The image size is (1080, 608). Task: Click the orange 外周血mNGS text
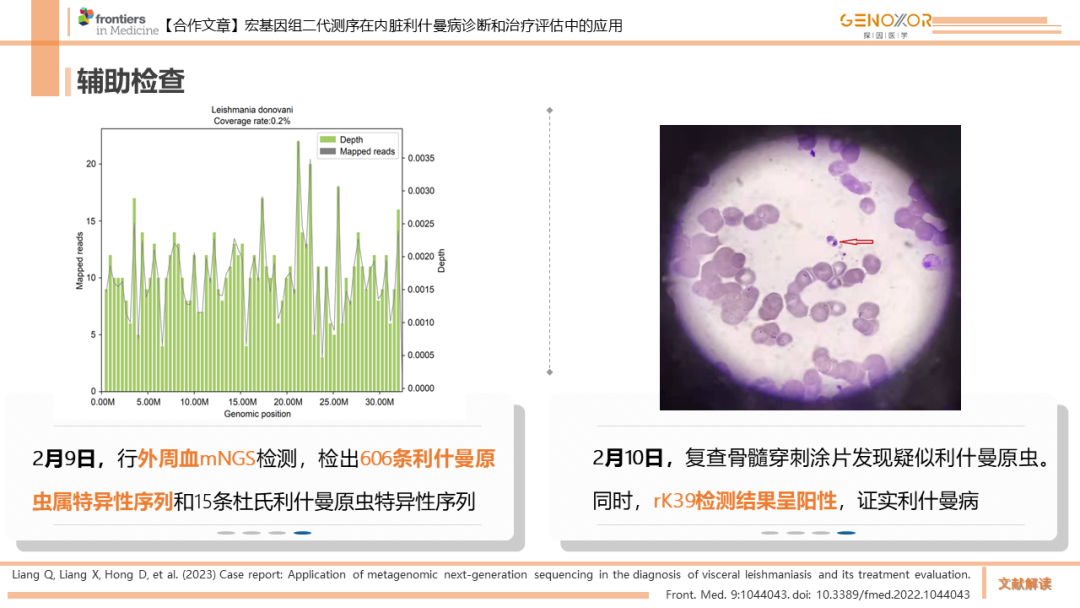click(x=196, y=459)
